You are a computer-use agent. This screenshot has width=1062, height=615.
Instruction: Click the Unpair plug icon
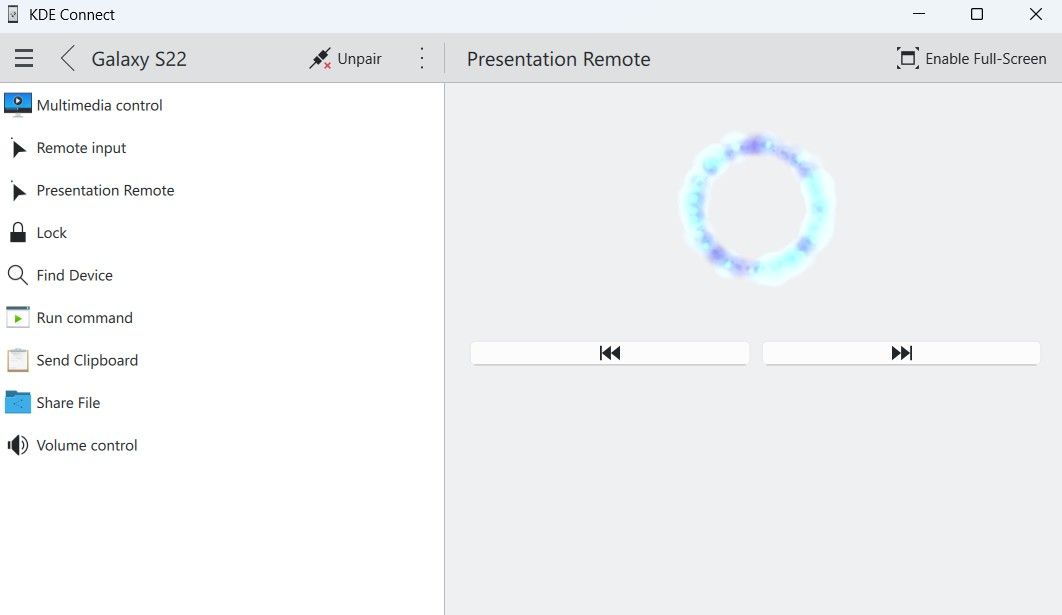click(x=320, y=58)
